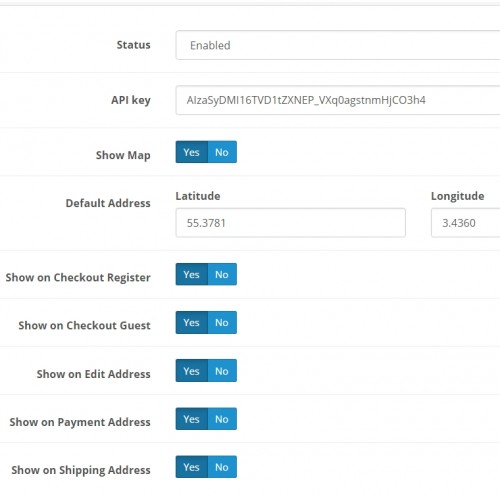Select No for Show on Checkout Guest

(x=222, y=322)
